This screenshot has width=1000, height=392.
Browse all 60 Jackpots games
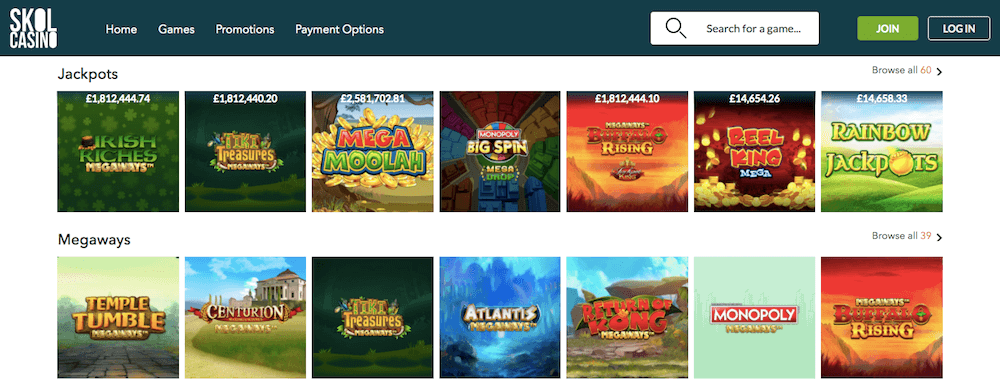coord(902,70)
